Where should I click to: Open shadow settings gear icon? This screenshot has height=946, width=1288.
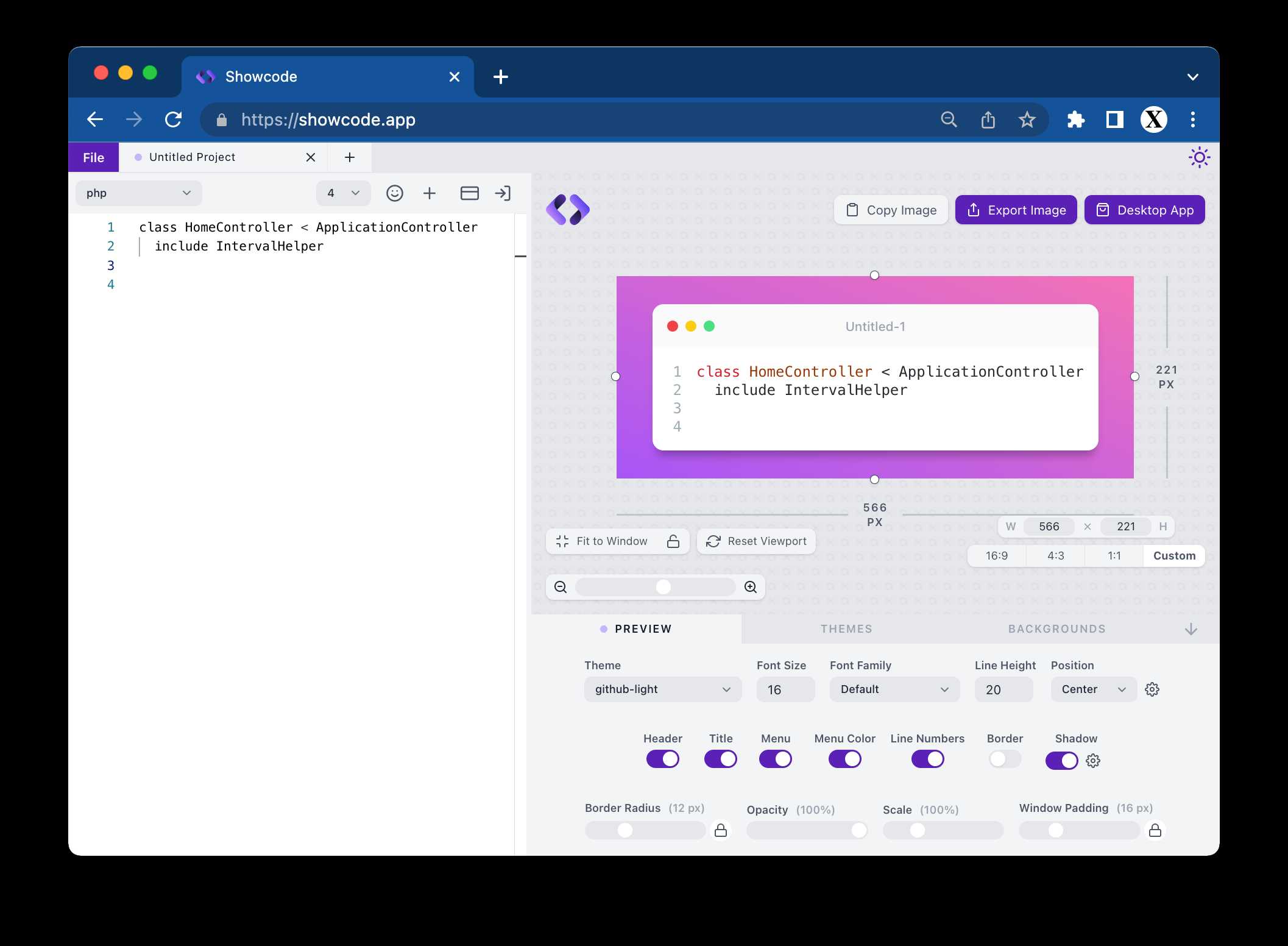[x=1093, y=761]
